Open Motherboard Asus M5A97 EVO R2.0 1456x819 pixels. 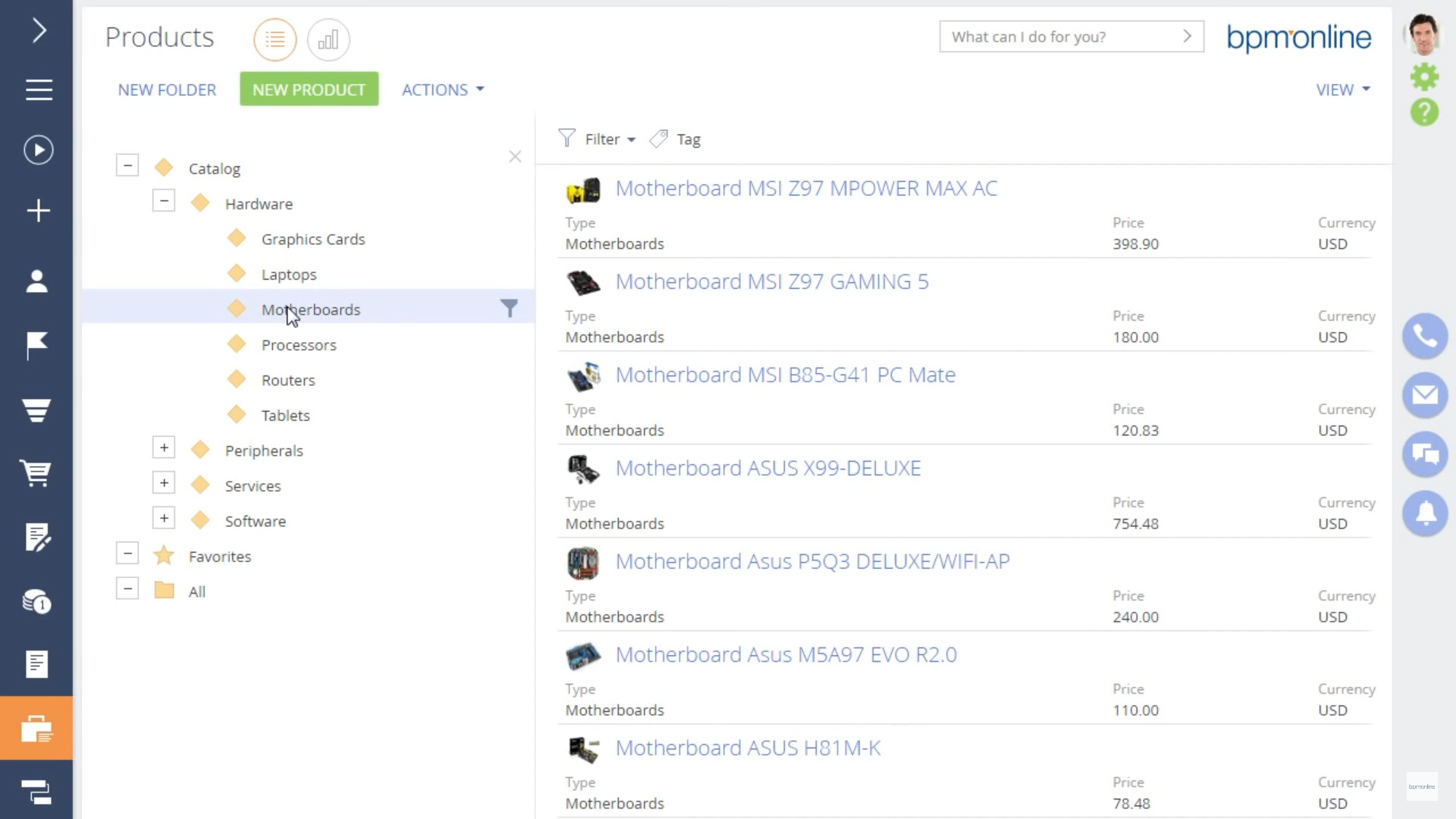point(786,654)
